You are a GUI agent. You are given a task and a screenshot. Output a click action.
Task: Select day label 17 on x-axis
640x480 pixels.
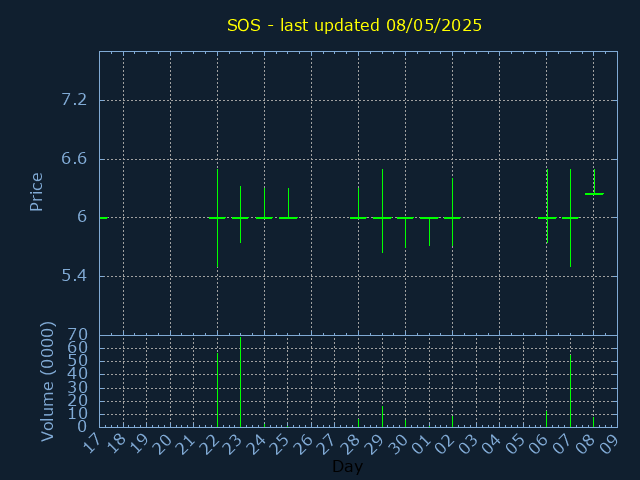92,443
